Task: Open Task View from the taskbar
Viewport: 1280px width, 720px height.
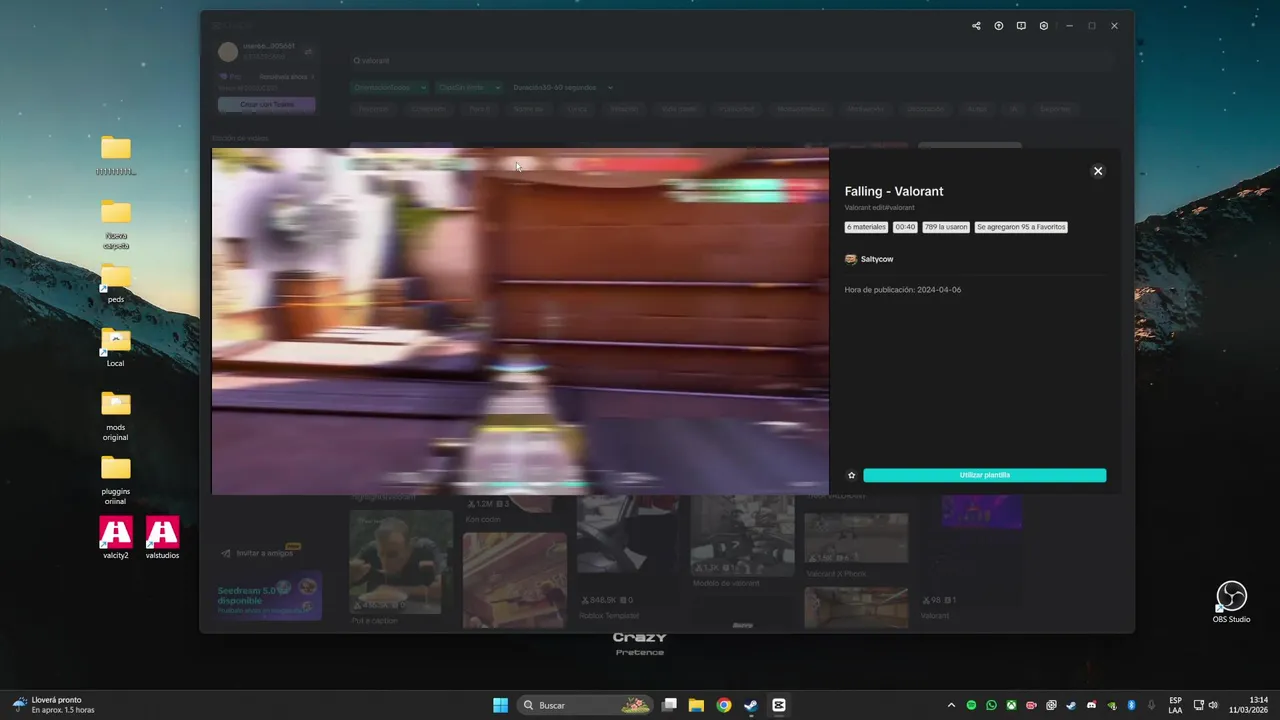Action: (x=670, y=705)
